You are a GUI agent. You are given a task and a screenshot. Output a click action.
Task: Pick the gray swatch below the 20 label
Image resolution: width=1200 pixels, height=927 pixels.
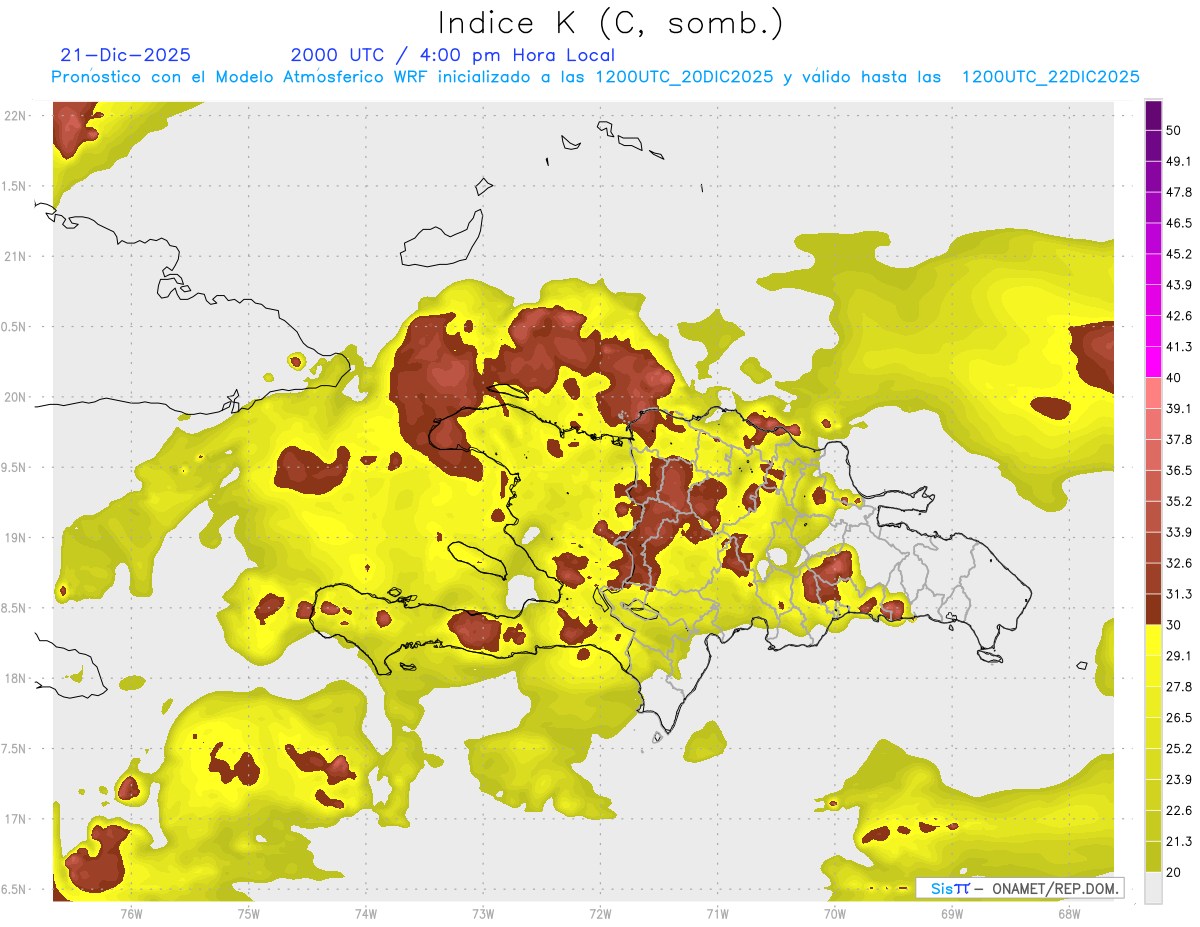pyautogui.click(x=1153, y=887)
